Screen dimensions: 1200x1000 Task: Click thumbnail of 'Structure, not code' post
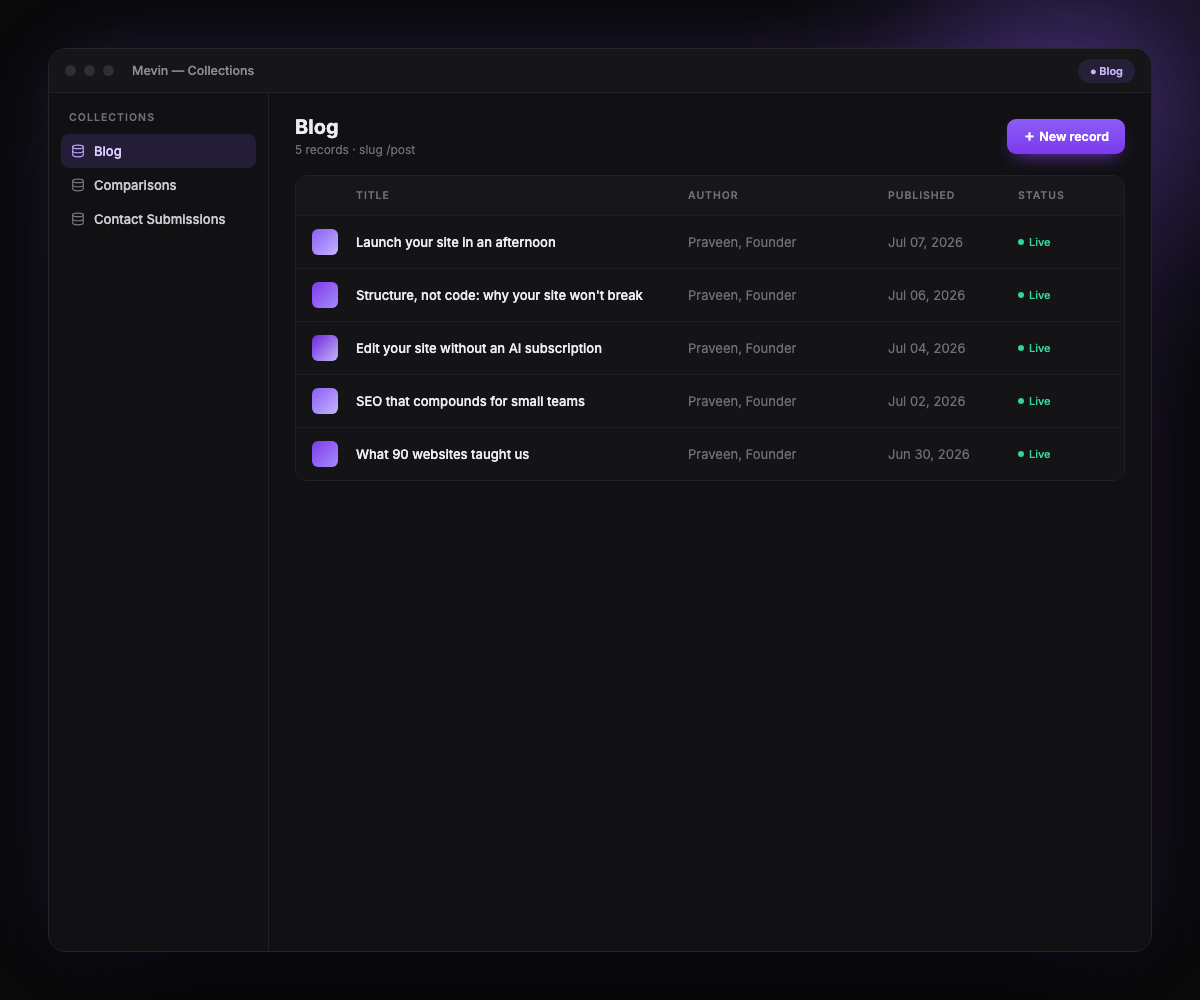pyautogui.click(x=325, y=295)
